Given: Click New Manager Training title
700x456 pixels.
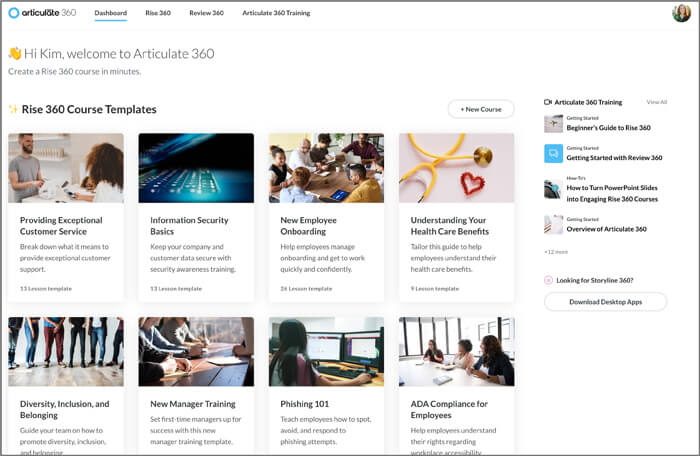Looking at the screenshot, I should [x=193, y=404].
